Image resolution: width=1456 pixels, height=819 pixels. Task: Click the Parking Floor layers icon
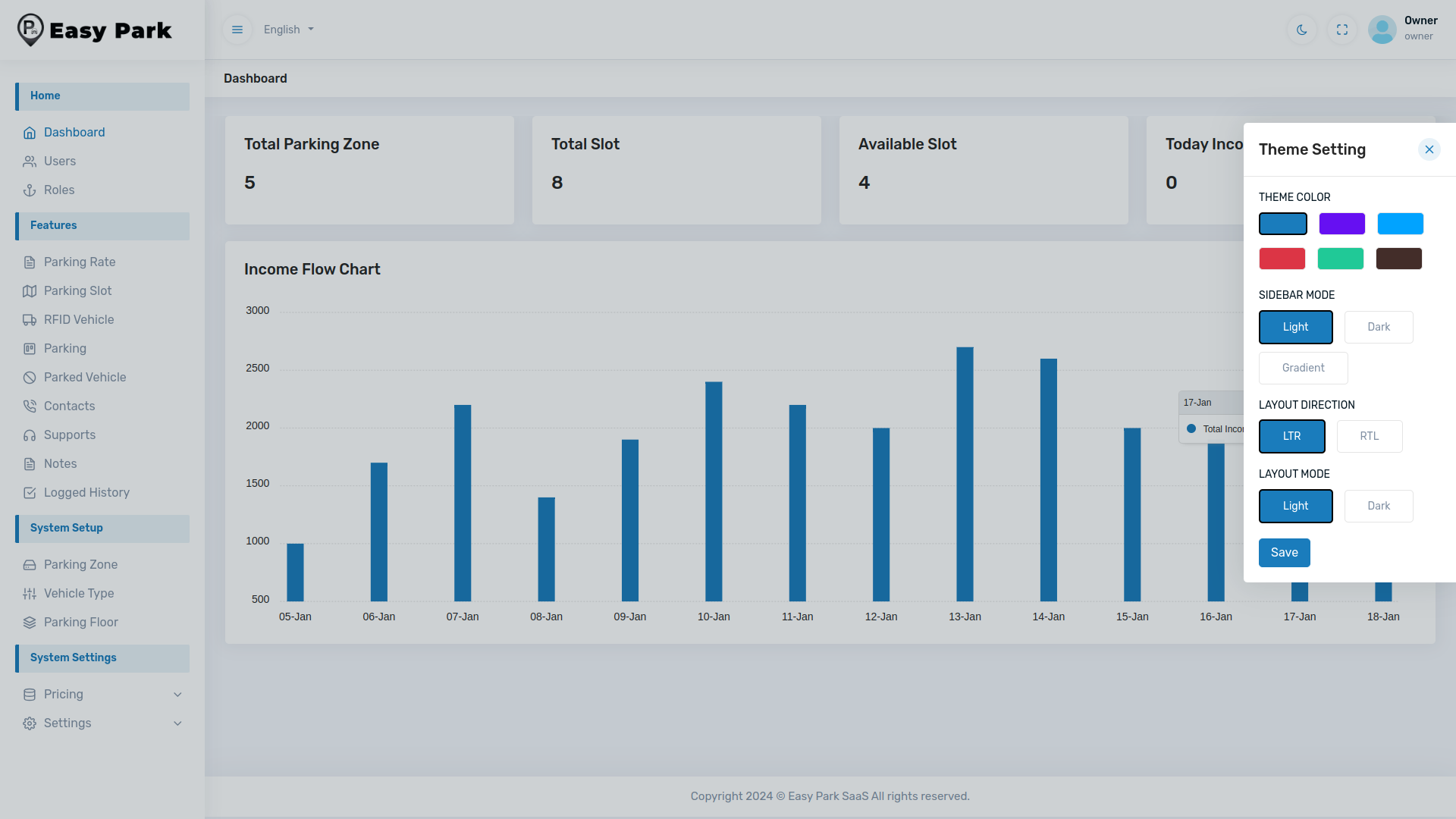(x=30, y=623)
